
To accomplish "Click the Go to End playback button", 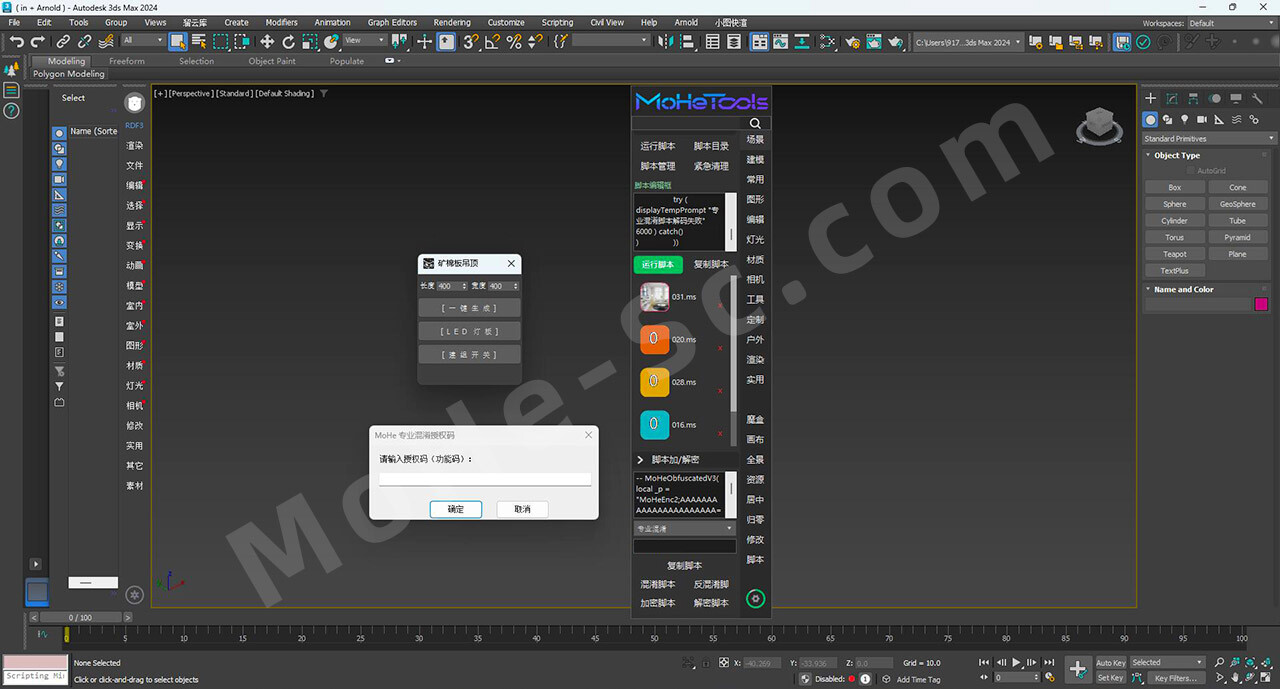I will [1049, 662].
